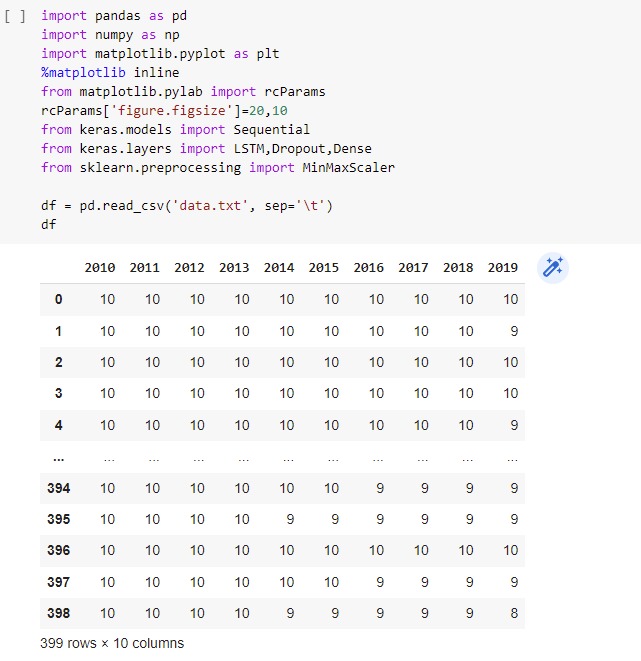Click the ellipsis row index cell
This screenshot has width=641, height=661.
tap(59, 459)
